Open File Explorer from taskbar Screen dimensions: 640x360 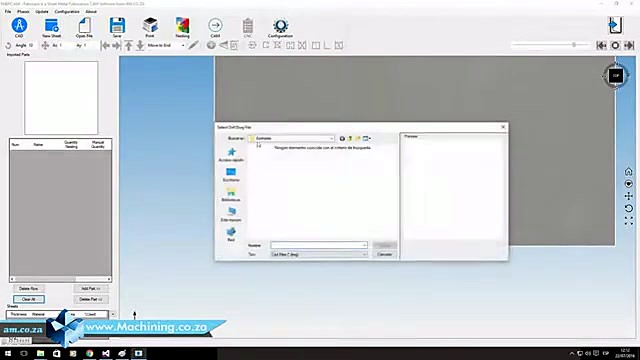[x=40, y=353]
